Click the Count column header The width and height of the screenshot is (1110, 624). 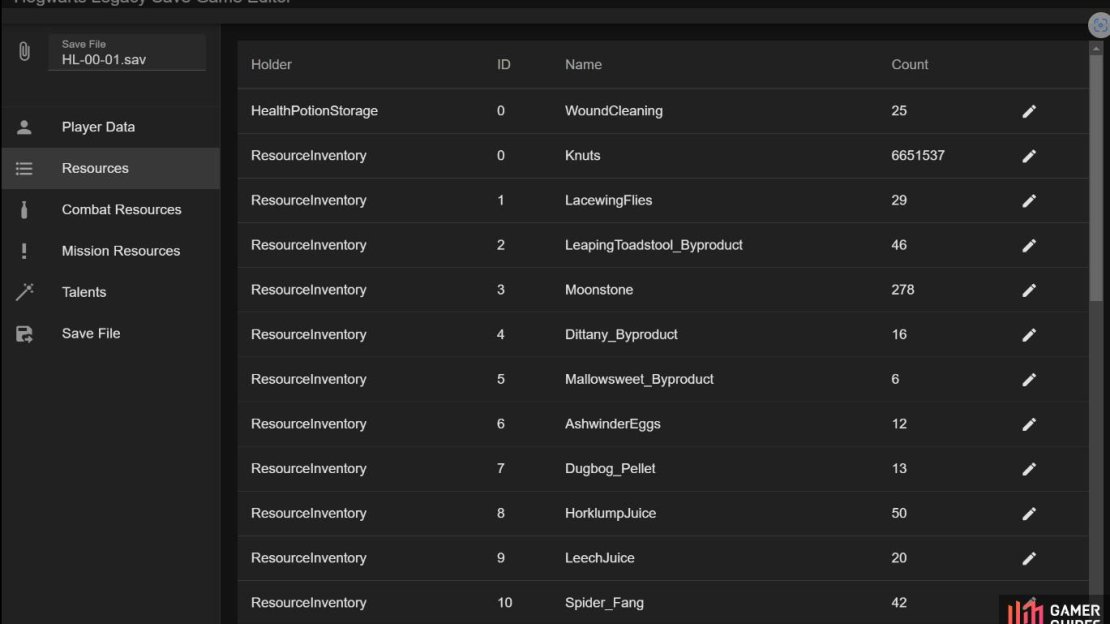click(910, 64)
